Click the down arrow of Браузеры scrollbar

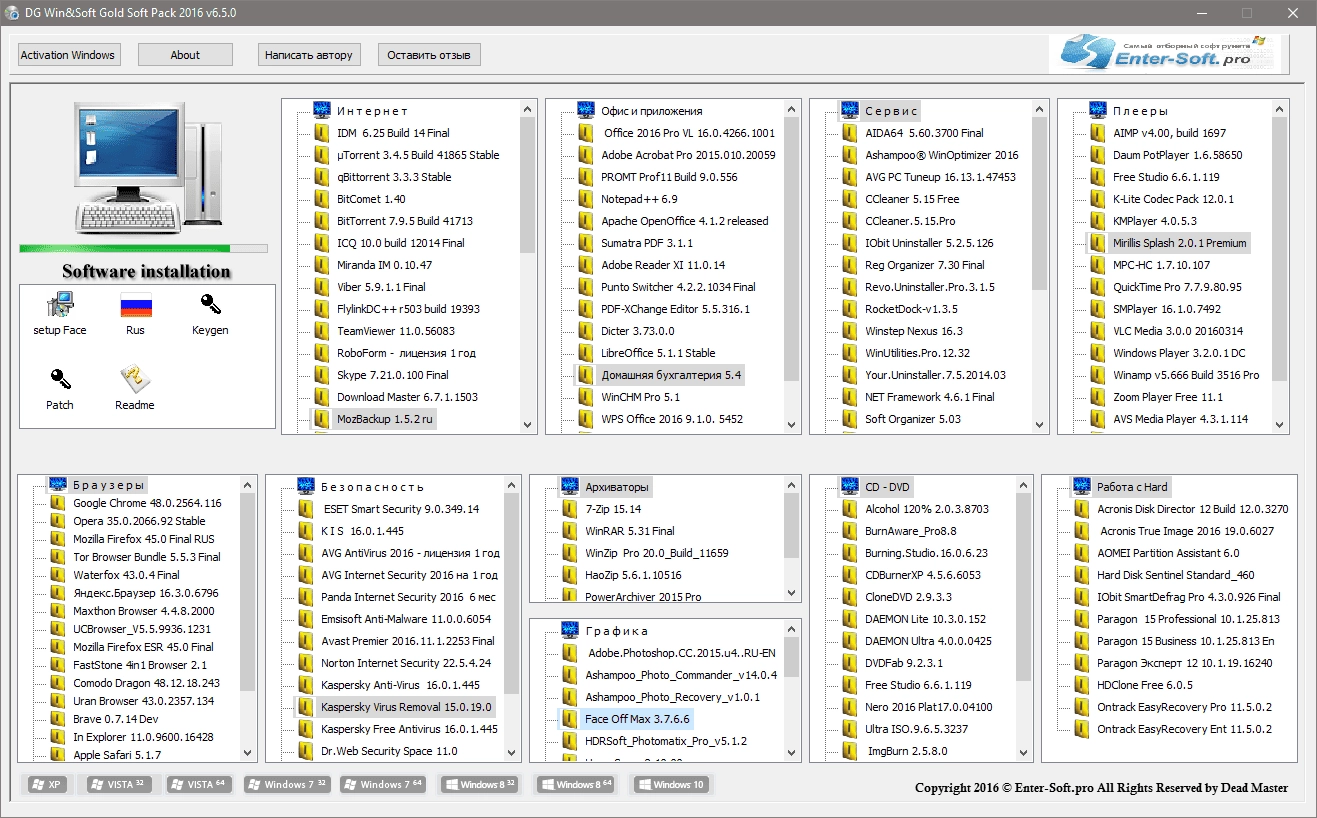click(x=248, y=752)
